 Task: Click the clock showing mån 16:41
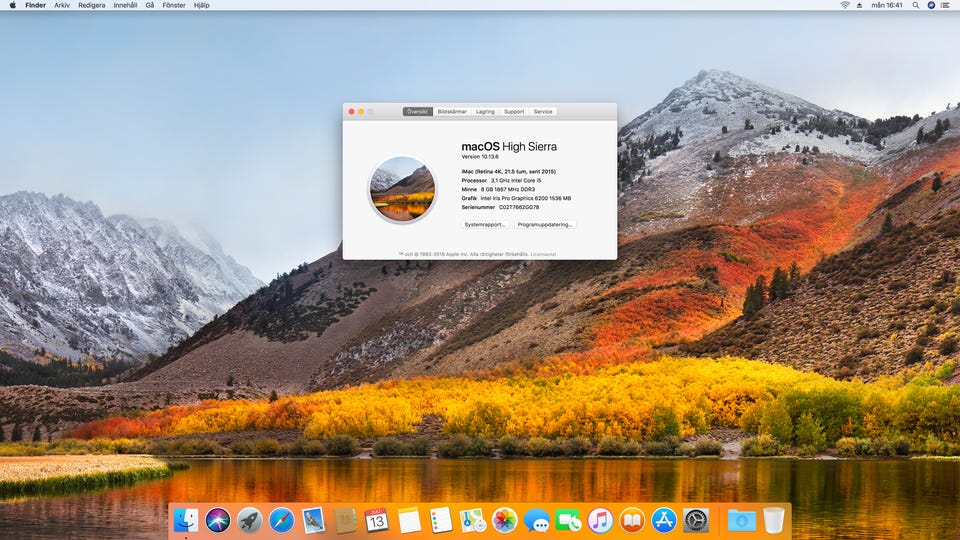[x=887, y=5]
